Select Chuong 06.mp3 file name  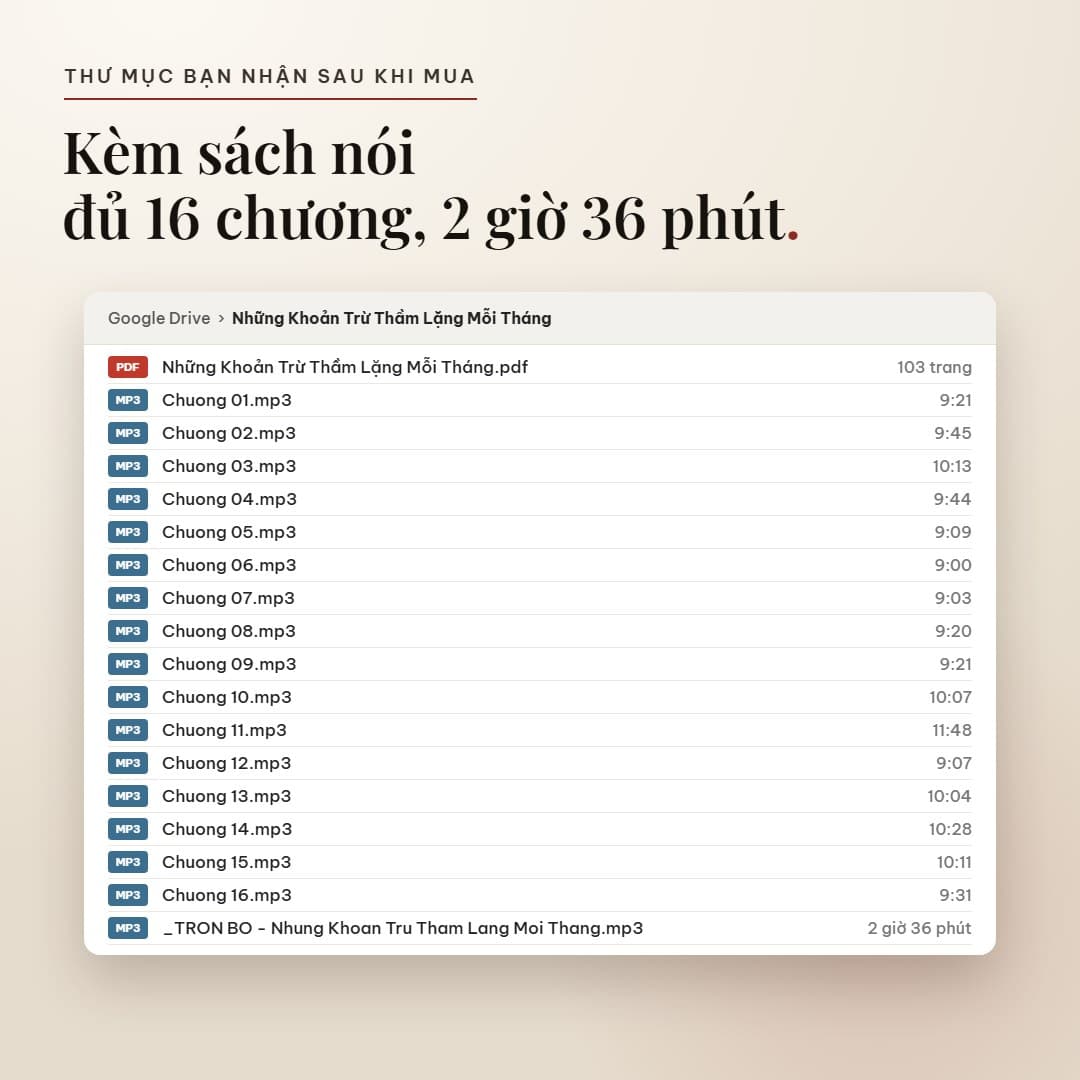[x=229, y=566]
